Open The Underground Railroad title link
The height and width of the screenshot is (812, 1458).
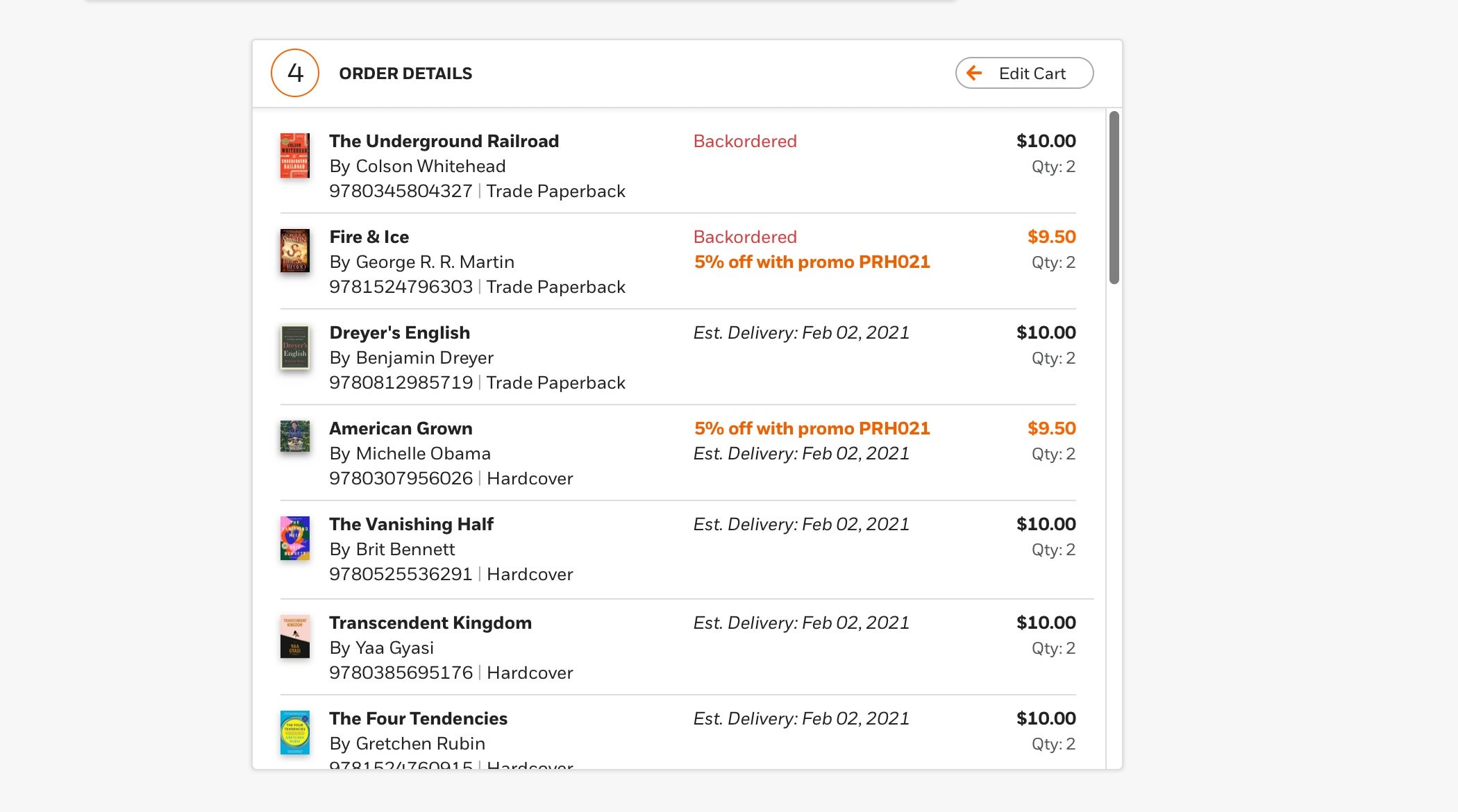click(x=444, y=141)
